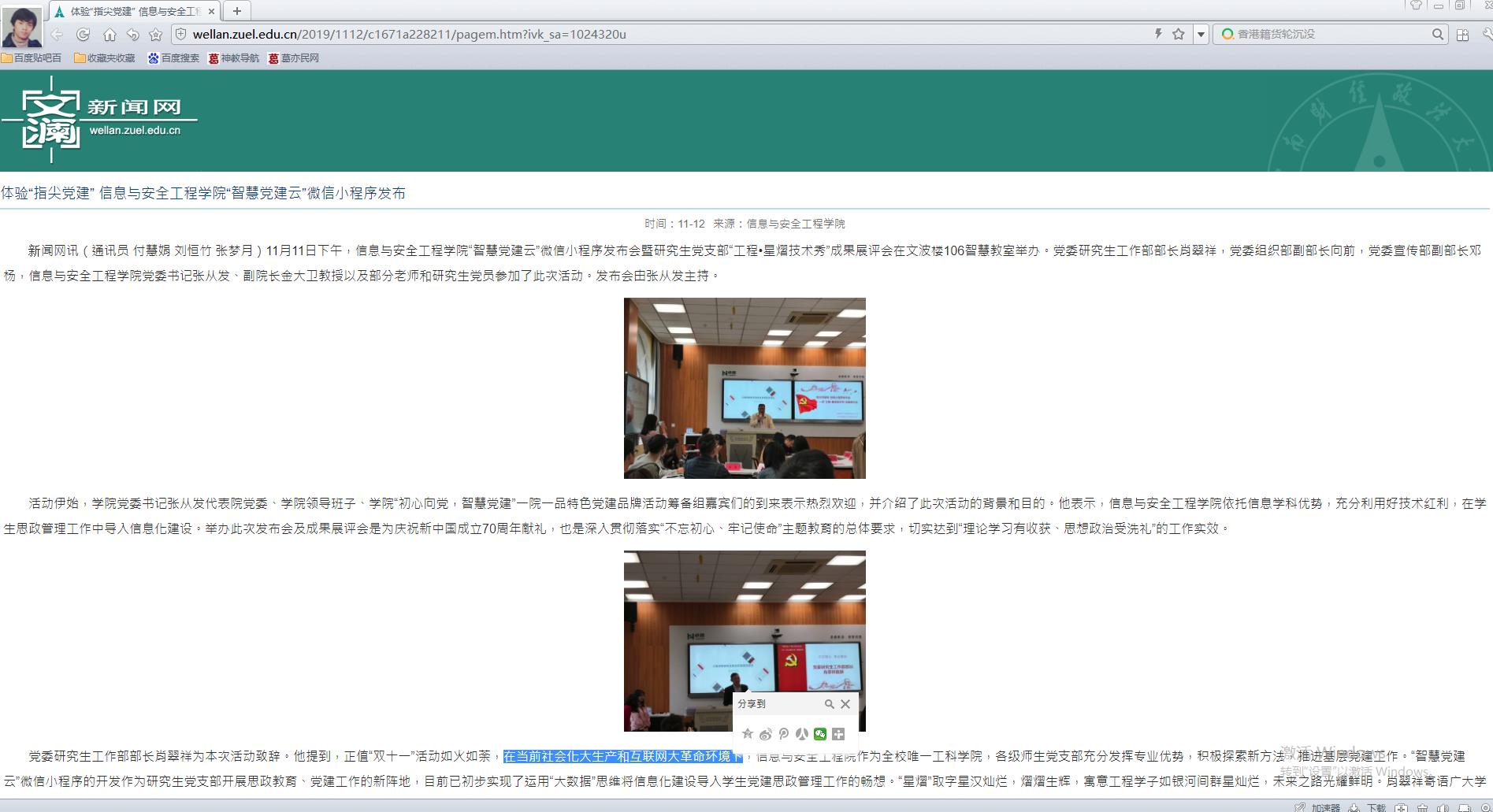Click the 加速器 button in status bar
Screen dimensions: 1493x812
1325,807
